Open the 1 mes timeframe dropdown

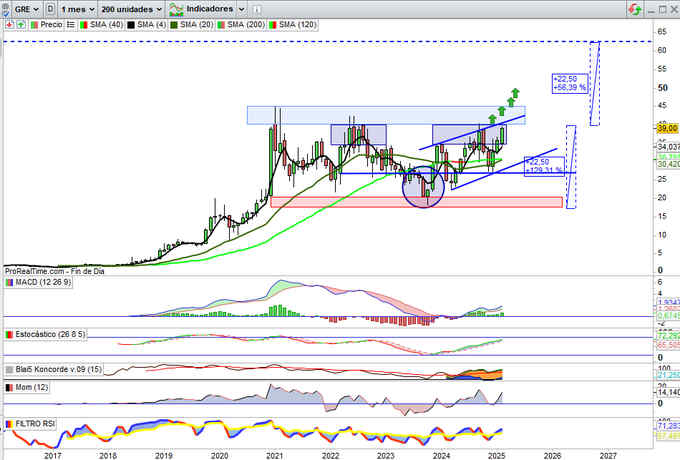[78, 9]
